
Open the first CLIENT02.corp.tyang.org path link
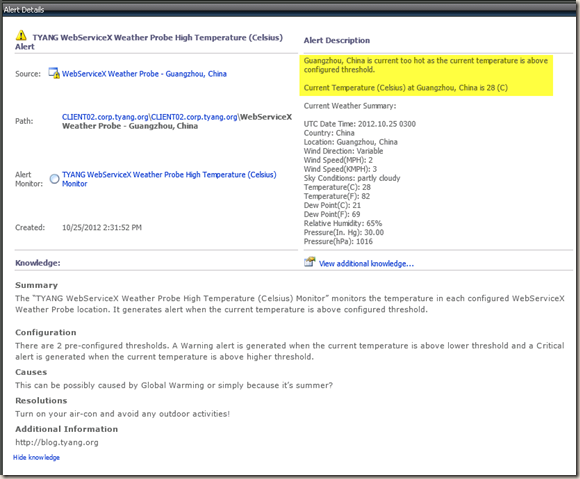[105, 117]
